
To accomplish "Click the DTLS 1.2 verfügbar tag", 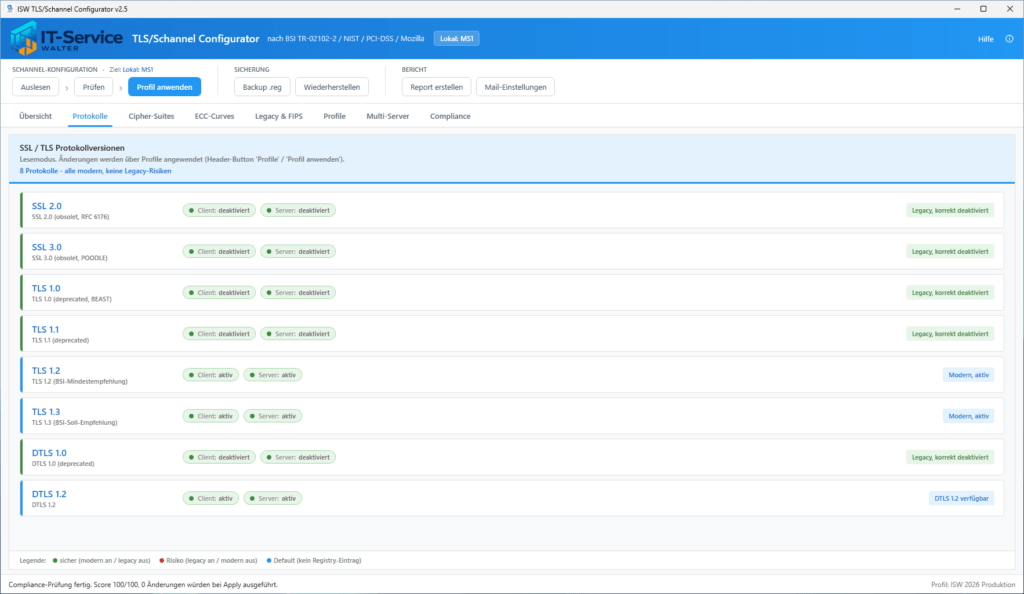I will click(961, 498).
